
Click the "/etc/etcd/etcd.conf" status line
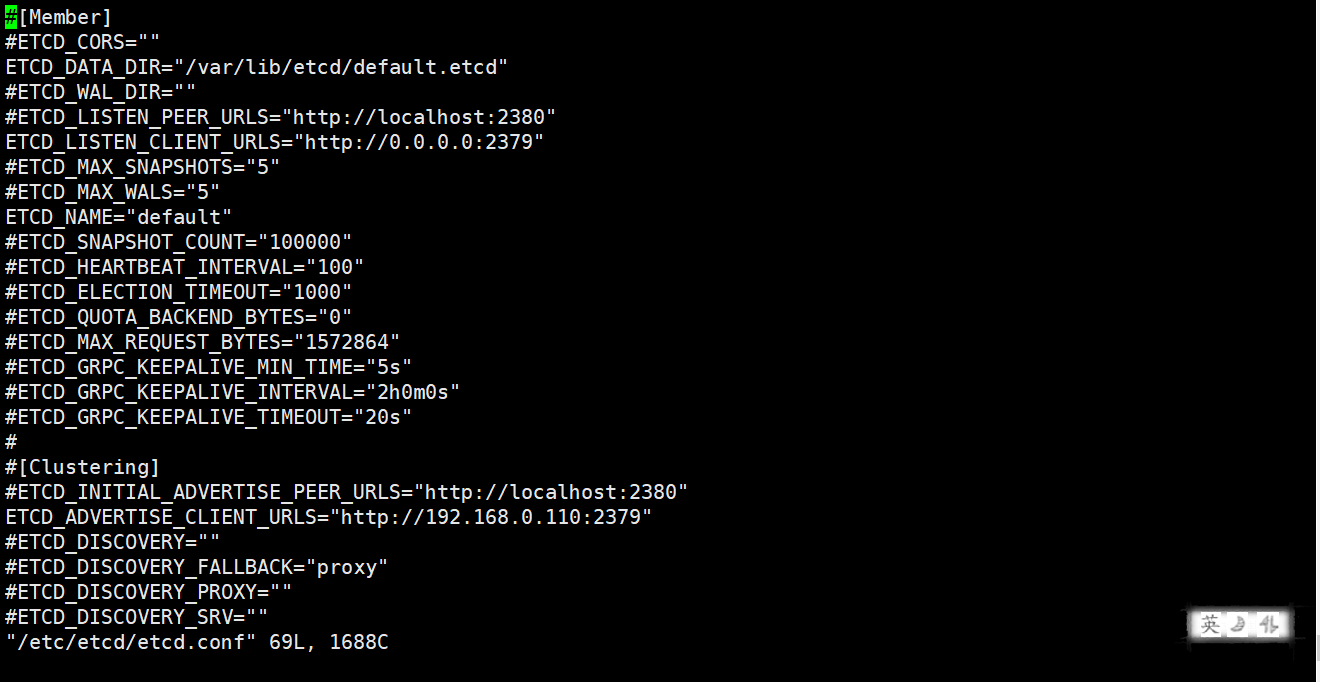(x=197, y=642)
